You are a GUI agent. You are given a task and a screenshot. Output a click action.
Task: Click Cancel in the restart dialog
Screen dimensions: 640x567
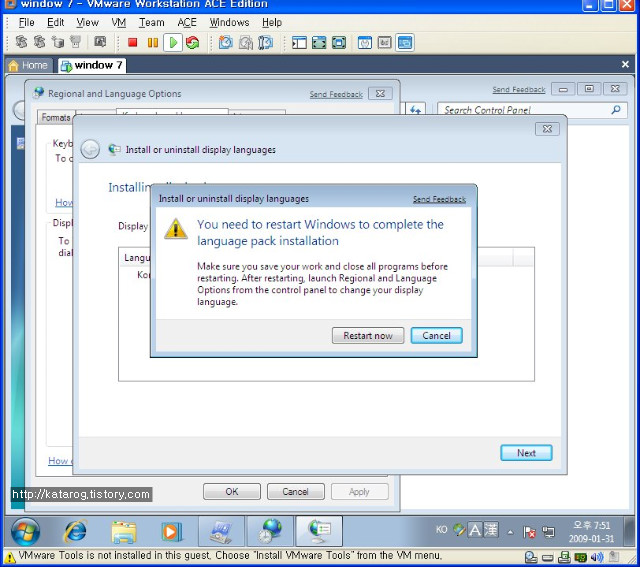(436, 336)
